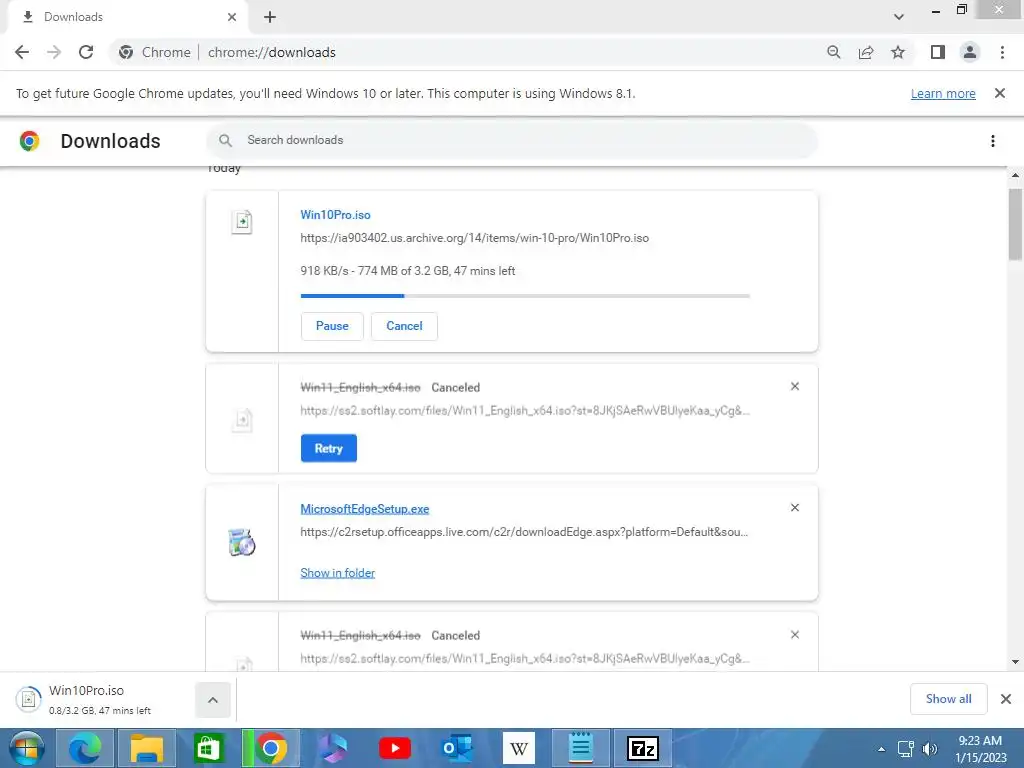The image size is (1024, 768).
Task: Close the Downloads tab
Action: click(x=232, y=17)
